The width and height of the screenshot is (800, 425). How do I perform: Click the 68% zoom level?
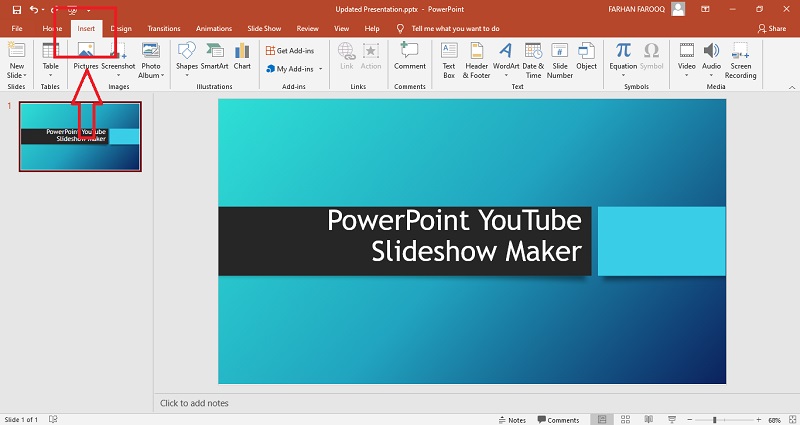(x=774, y=420)
